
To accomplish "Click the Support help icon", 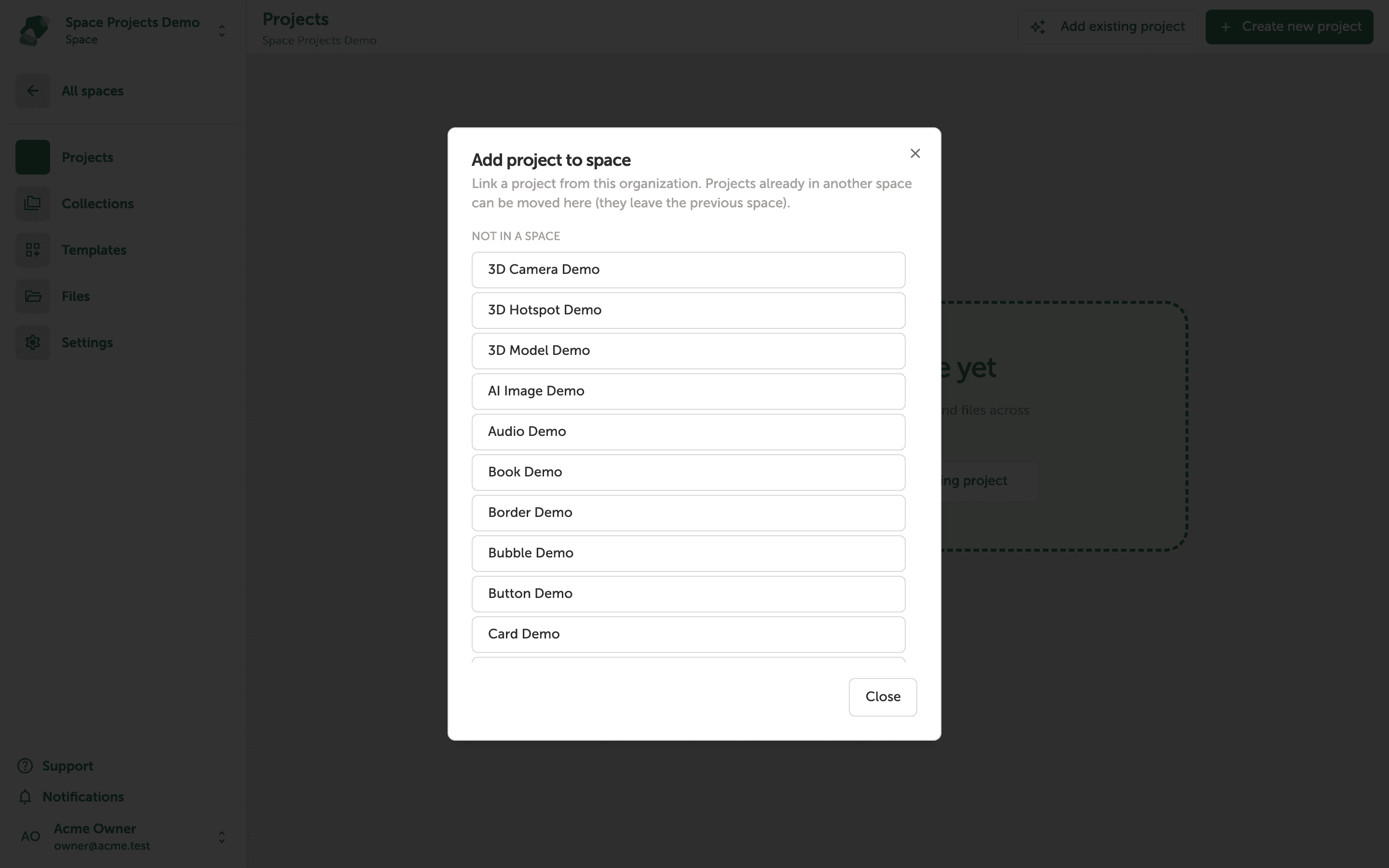I will pyautogui.click(x=25, y=766).
